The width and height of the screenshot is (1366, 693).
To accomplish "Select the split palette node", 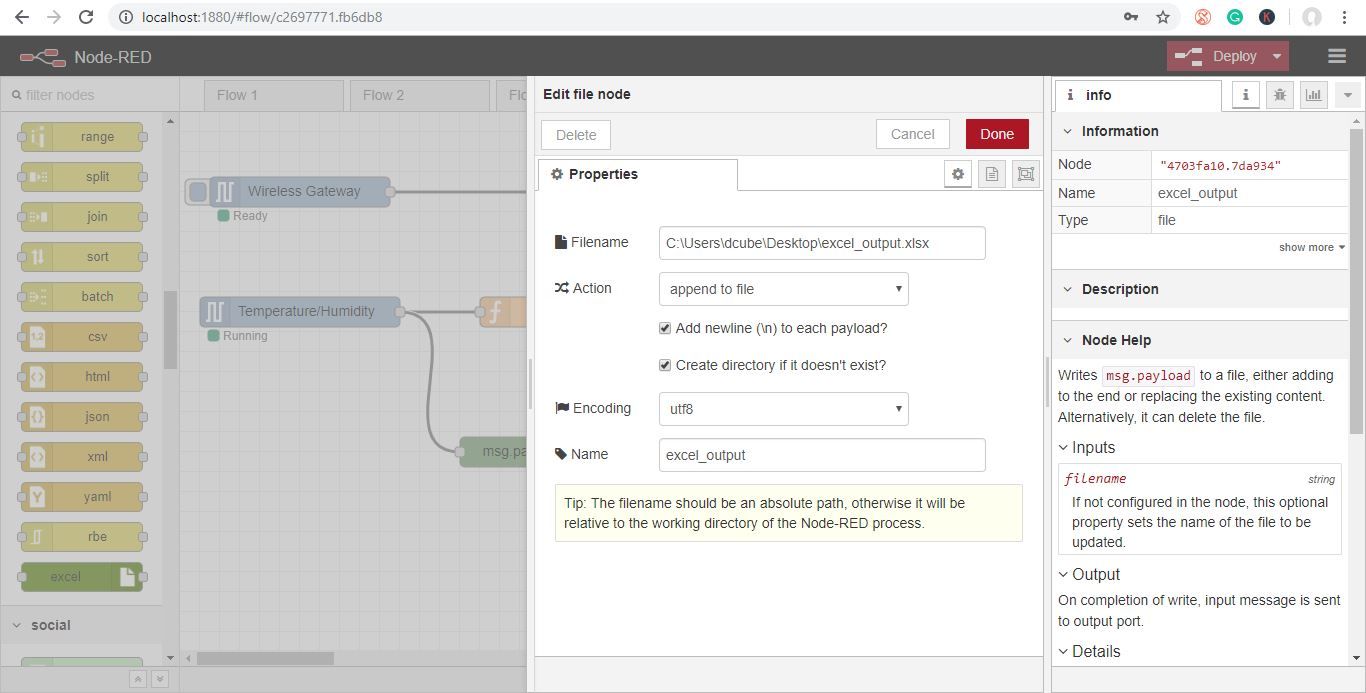I will tap(82, 177).
